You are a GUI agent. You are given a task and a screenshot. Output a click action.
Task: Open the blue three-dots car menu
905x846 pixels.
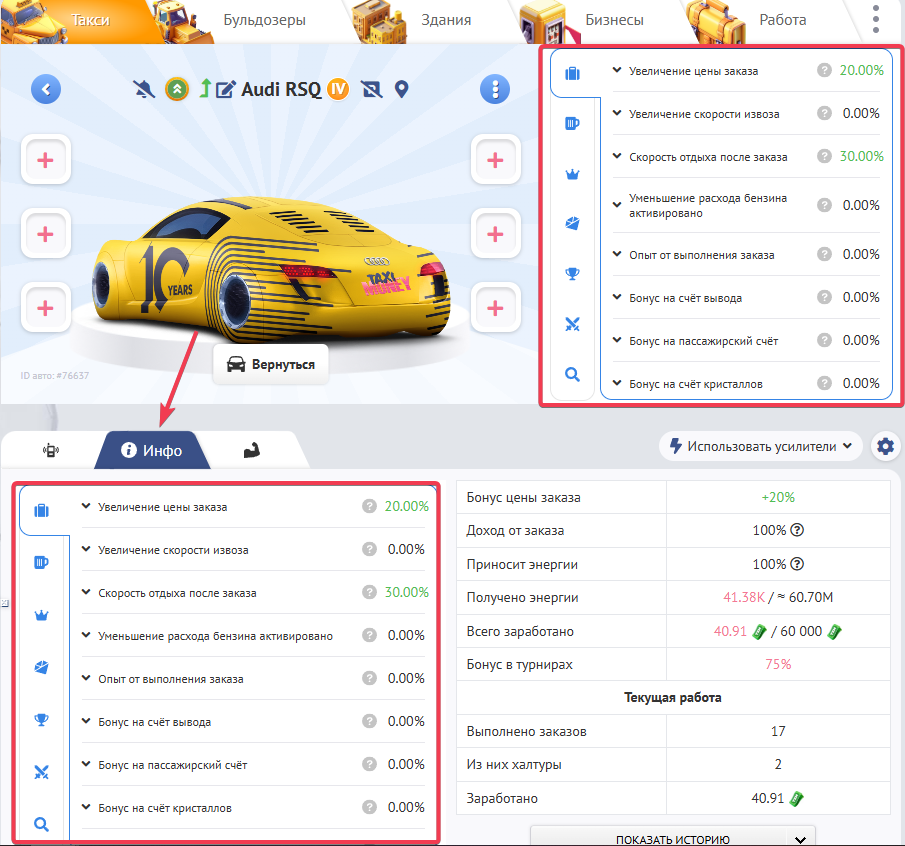[x=495, y=90]
